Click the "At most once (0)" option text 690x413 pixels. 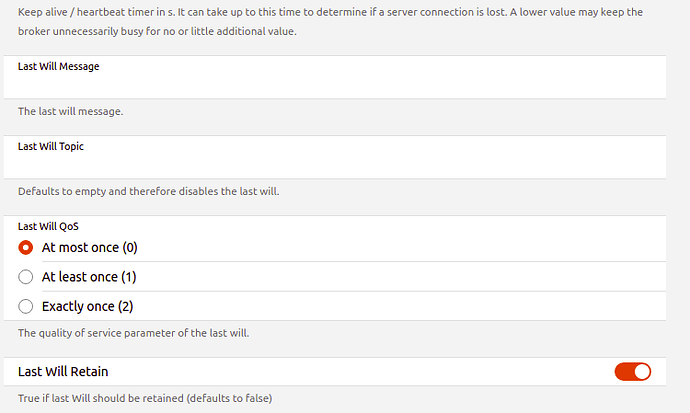(89, 247)
